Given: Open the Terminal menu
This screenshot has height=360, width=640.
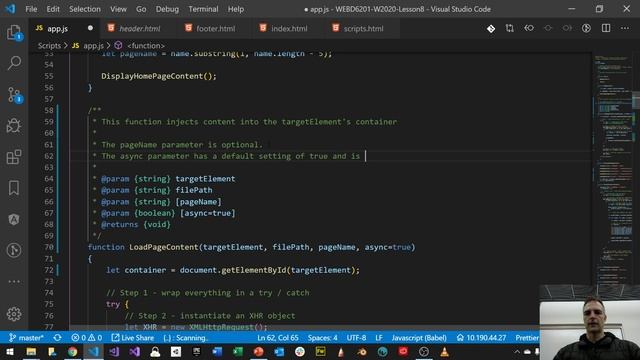Looking at the screenshot, I should pyautogui.click(x=203, y=9).
